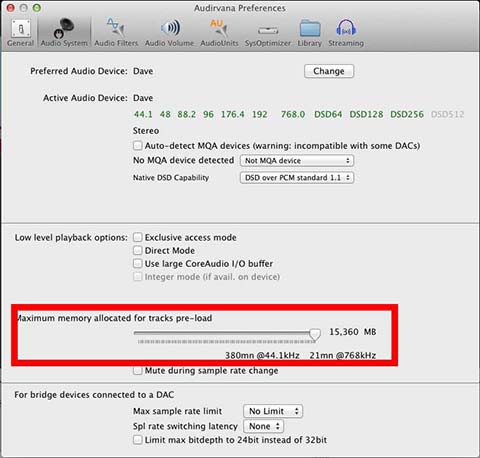Open Streaming headphones preferences
The image size is (480, 458).
click(346, 33)
